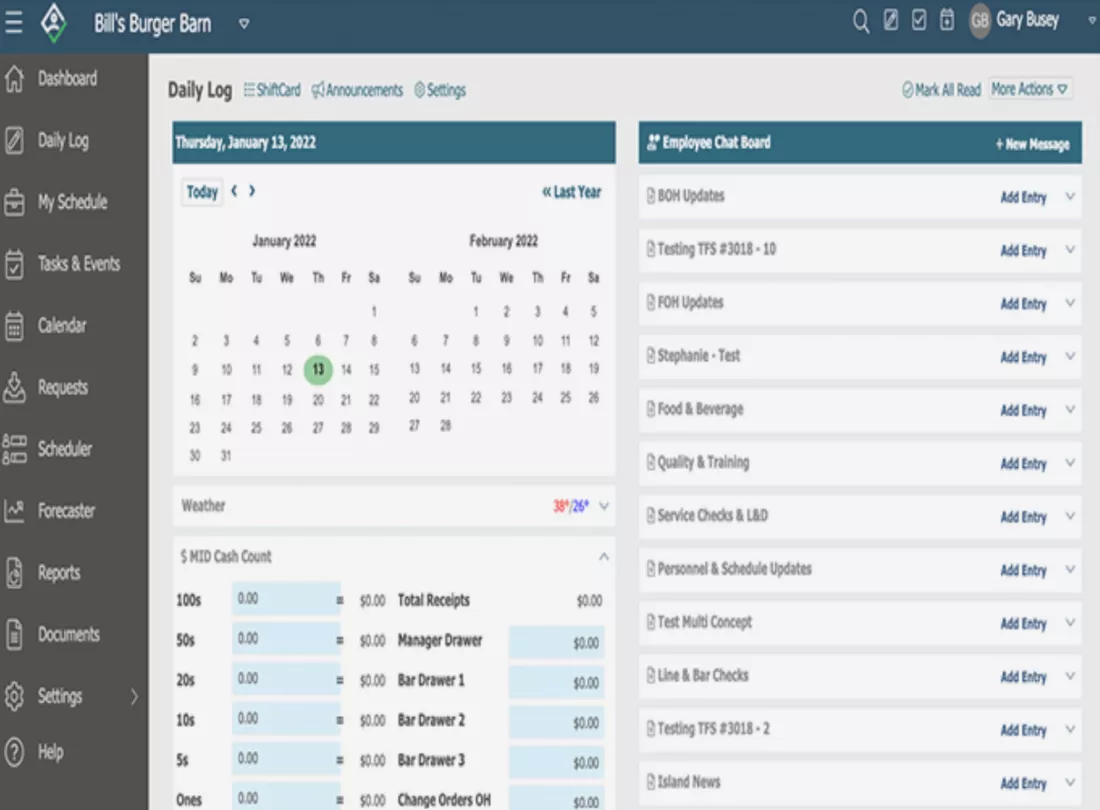Expand the Weather section
The height and width of the screenshot is (810, 1100).
click(x=602, y=506)
